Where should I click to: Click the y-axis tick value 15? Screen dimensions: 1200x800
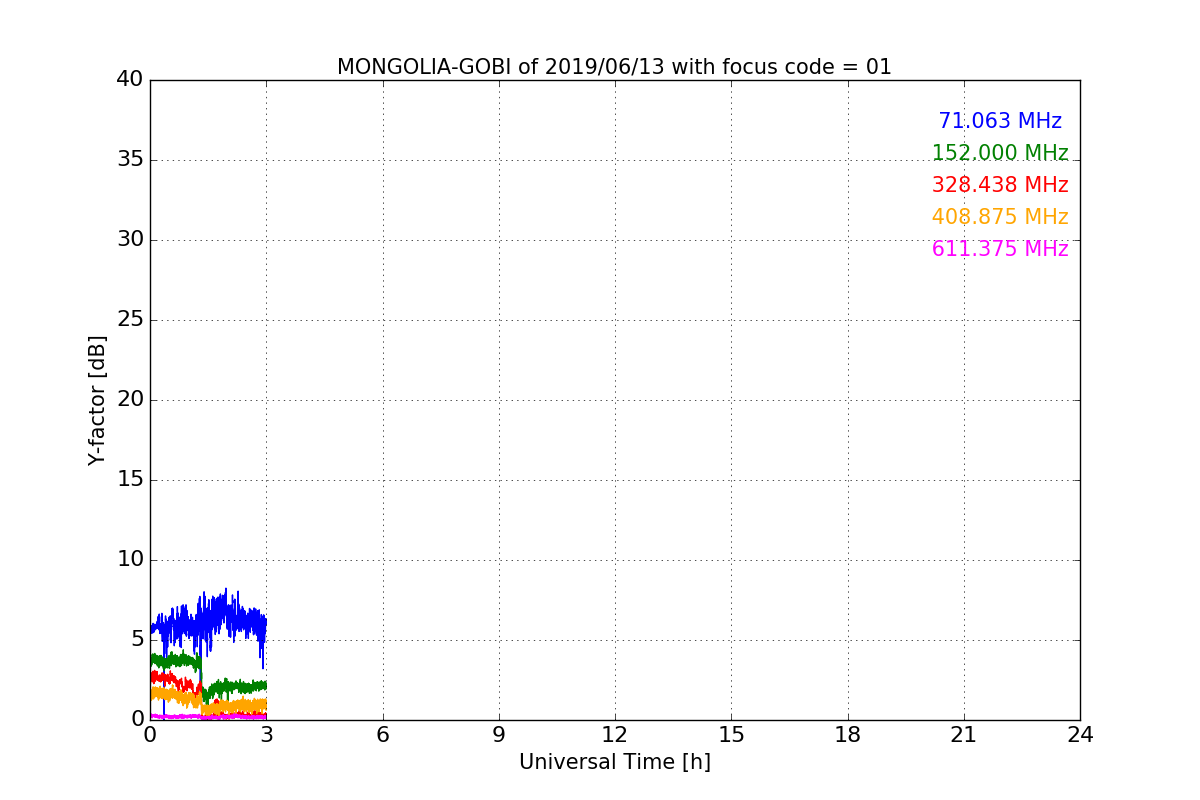[x=131, y=480]
